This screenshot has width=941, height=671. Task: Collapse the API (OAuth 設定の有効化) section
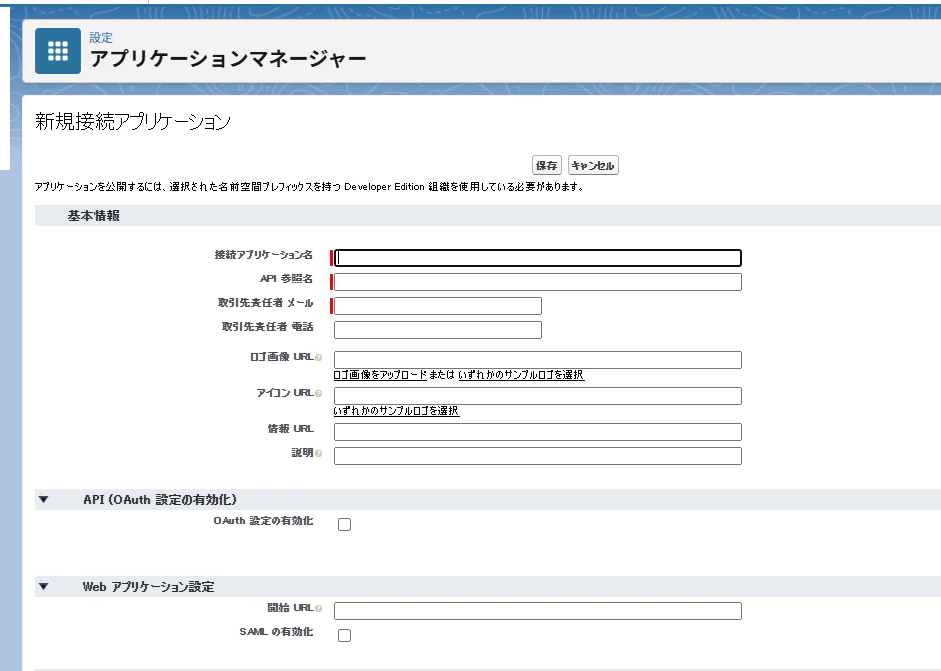[43, 499]
